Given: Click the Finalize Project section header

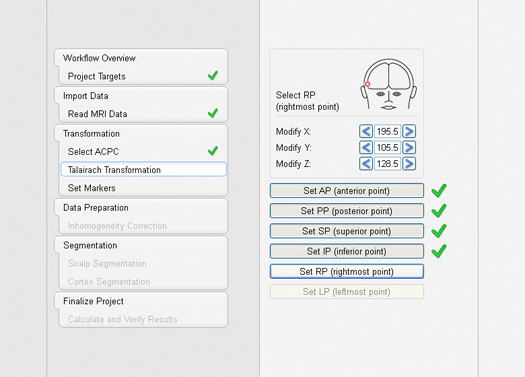Looking at the screenshot, I should click(93, 301).
